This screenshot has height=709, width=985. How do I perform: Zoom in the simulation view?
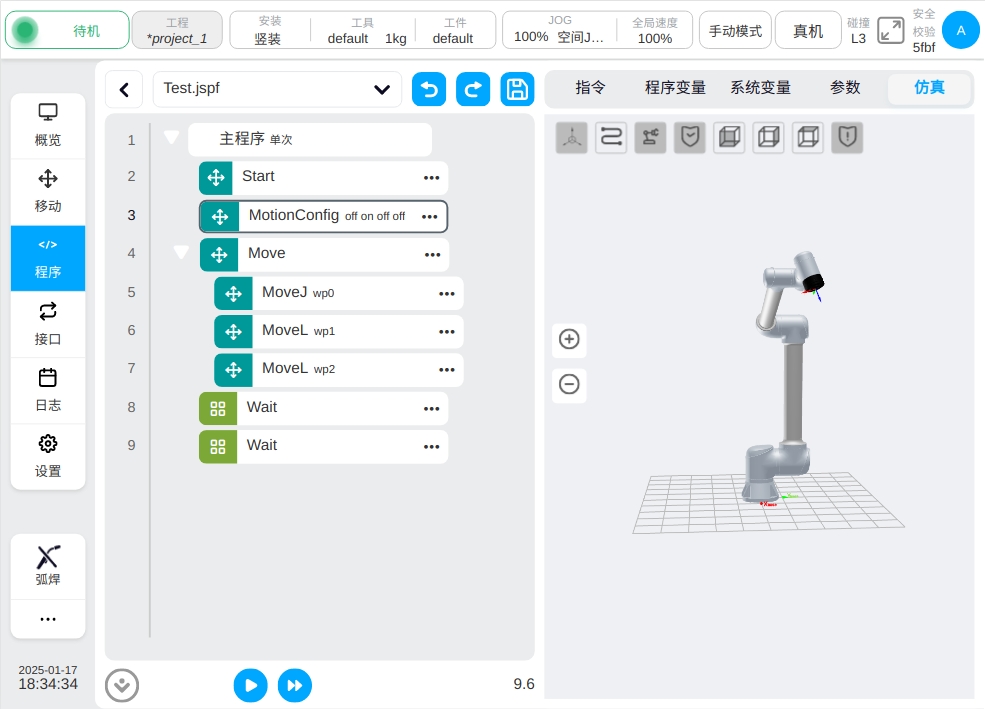(x=569, y=339)
